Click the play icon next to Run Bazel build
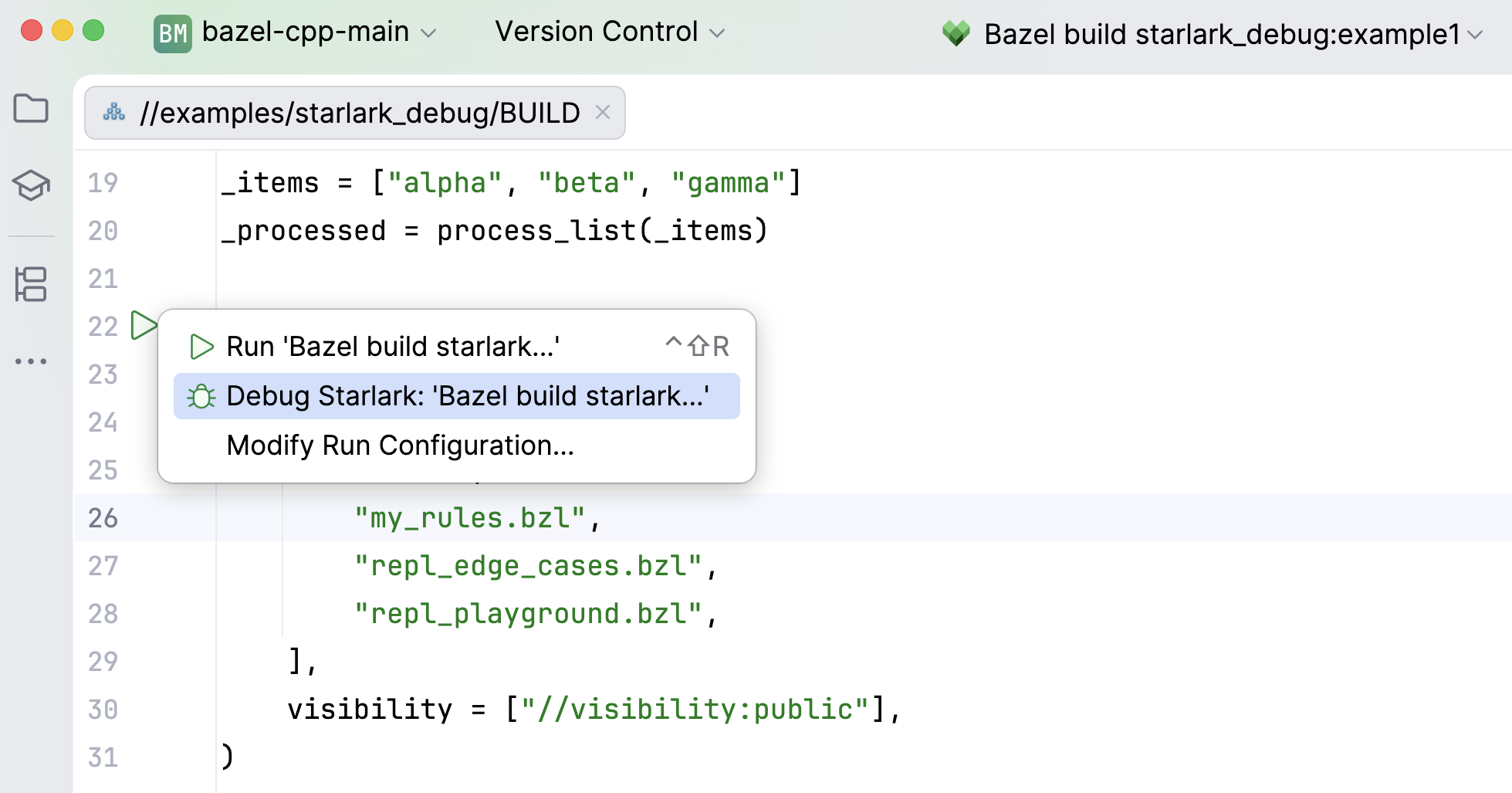This screenshot has width=1512, height=793. coord(201,347)
